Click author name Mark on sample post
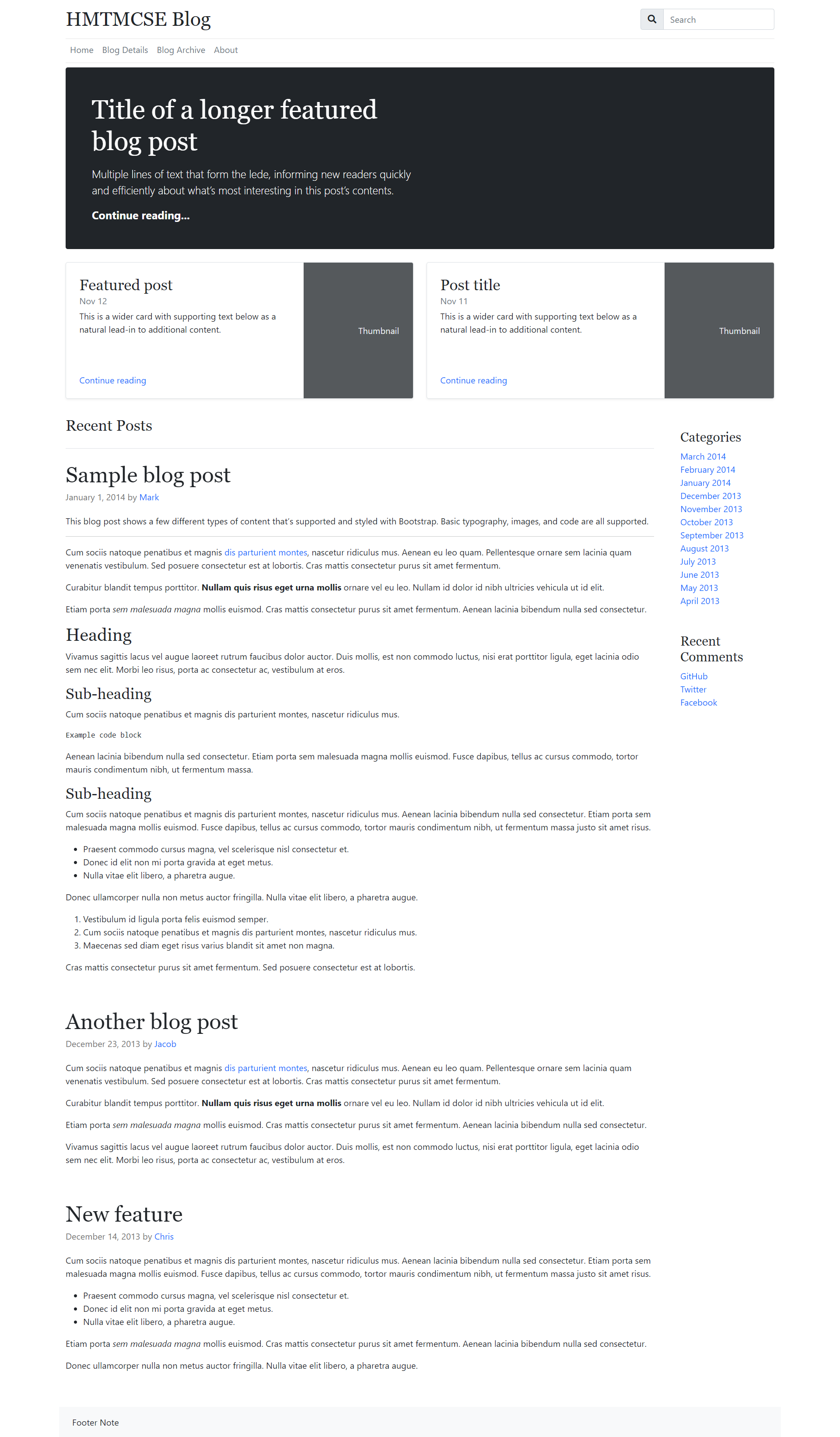Image resolution: width=840 pixels, height=1437 pixels. click(x=150, y=497)
